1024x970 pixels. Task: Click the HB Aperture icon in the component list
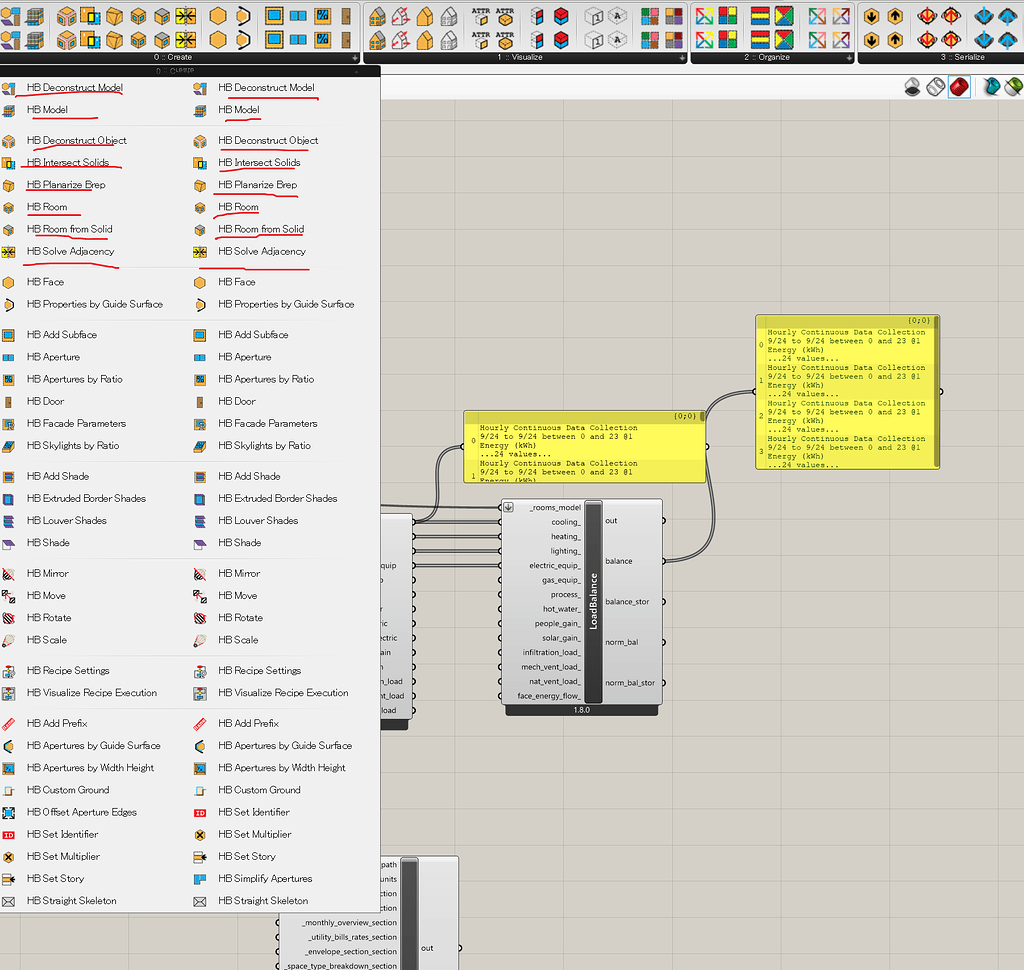click(9, 357)
